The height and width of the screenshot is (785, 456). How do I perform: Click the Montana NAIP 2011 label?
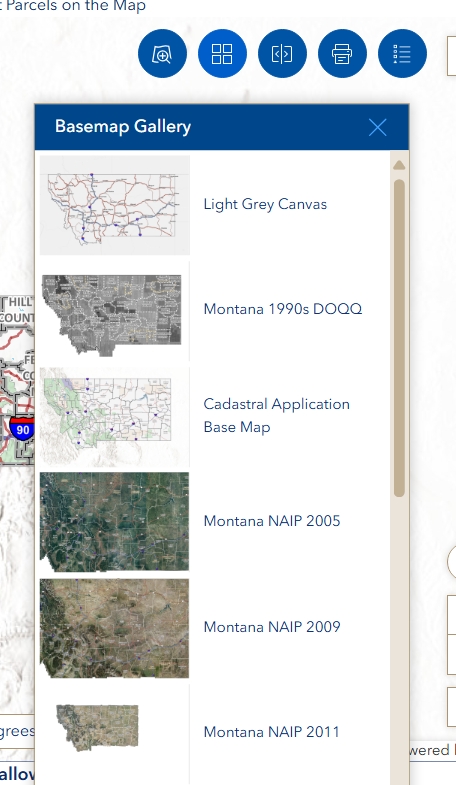[271, 732]
